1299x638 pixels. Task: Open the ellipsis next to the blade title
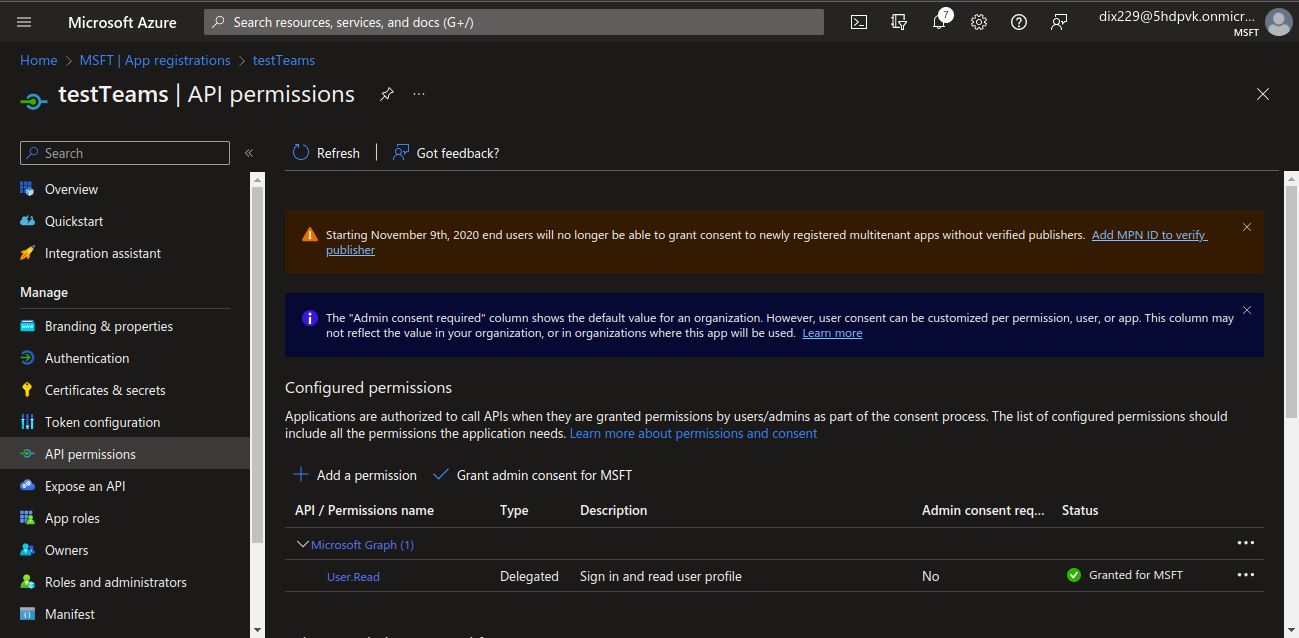coord(419,94)
